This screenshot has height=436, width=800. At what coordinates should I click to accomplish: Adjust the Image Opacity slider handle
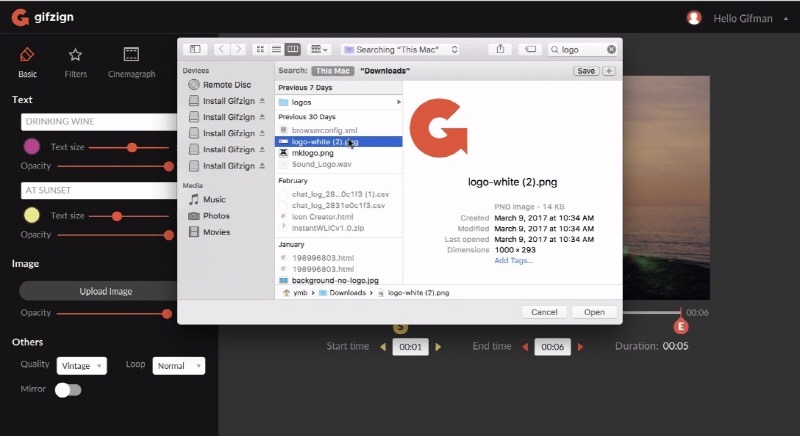166,314
